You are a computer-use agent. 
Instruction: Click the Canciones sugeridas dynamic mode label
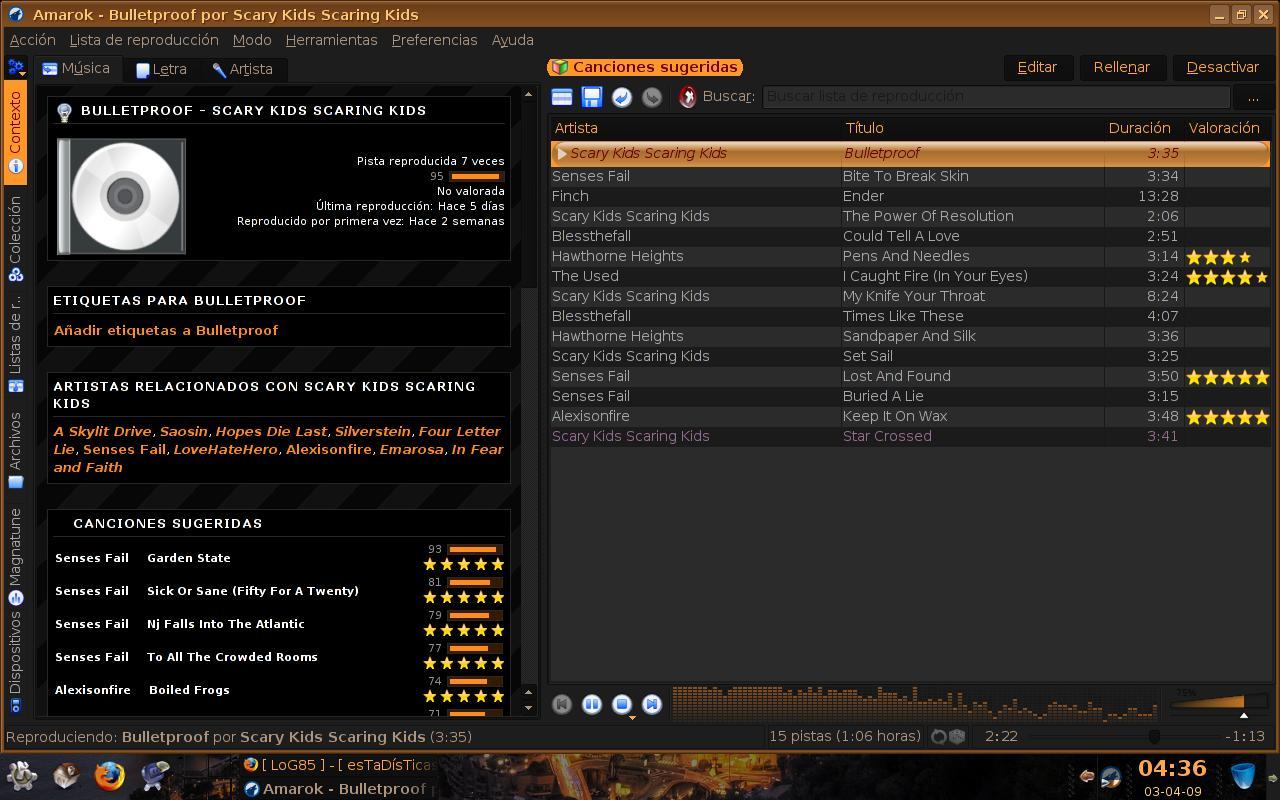click(645, 67)
